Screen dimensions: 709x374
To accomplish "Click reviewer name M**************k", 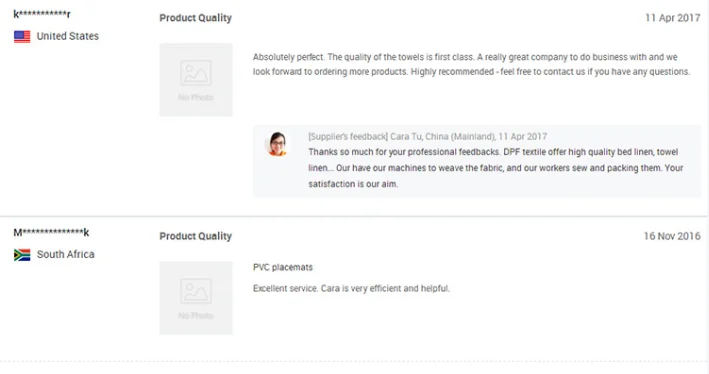I will (51, 232).
